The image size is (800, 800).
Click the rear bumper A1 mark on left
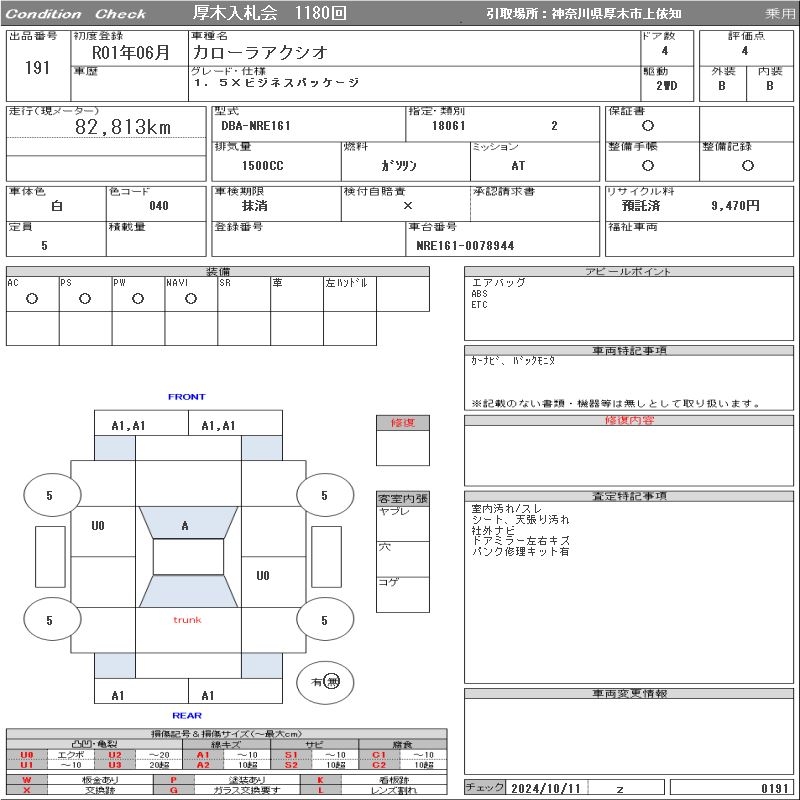pos(118,695)
